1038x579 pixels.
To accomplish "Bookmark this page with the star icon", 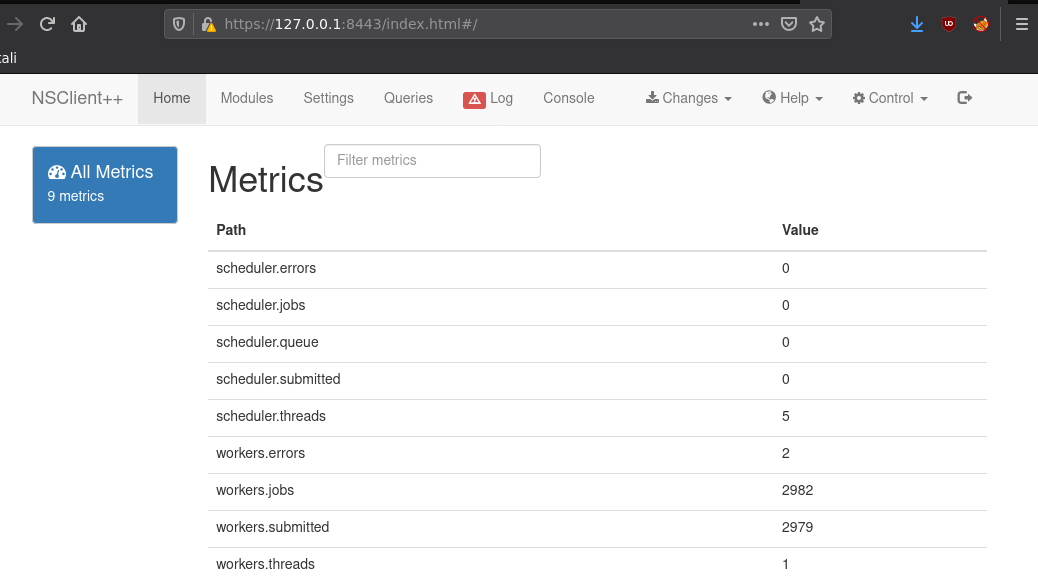I will pyautogui.click(x=816, y=24).
